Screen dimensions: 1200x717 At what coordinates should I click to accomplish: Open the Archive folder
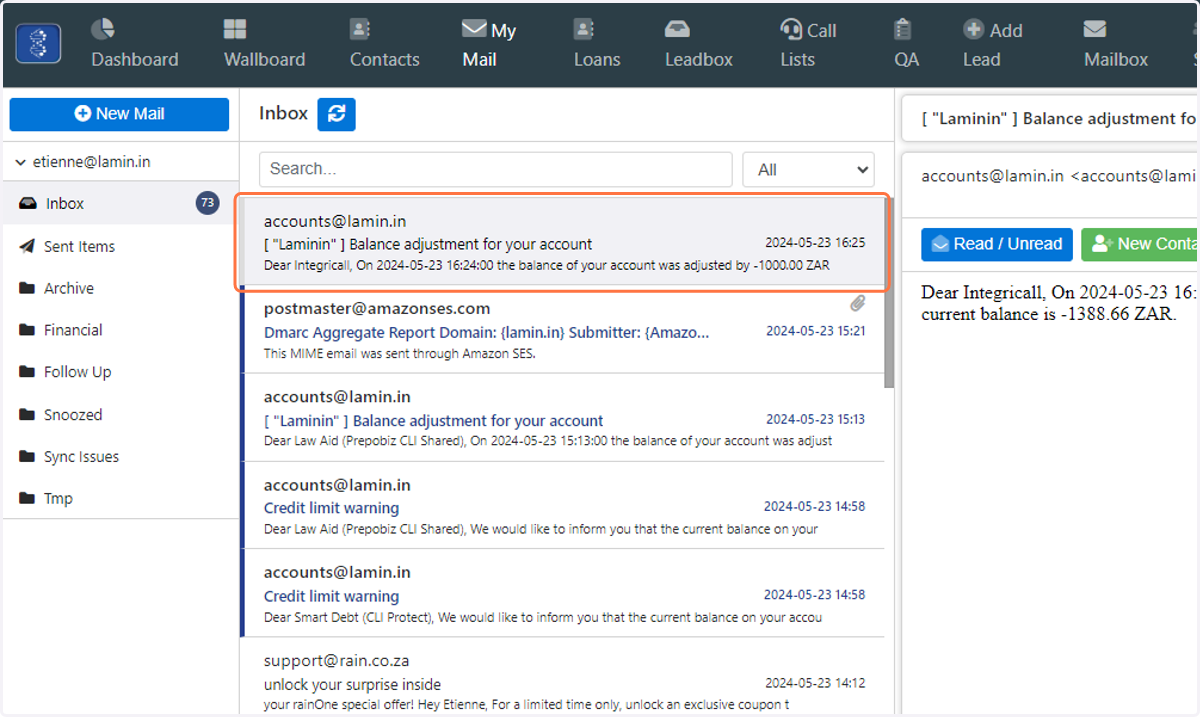point(120,288)
